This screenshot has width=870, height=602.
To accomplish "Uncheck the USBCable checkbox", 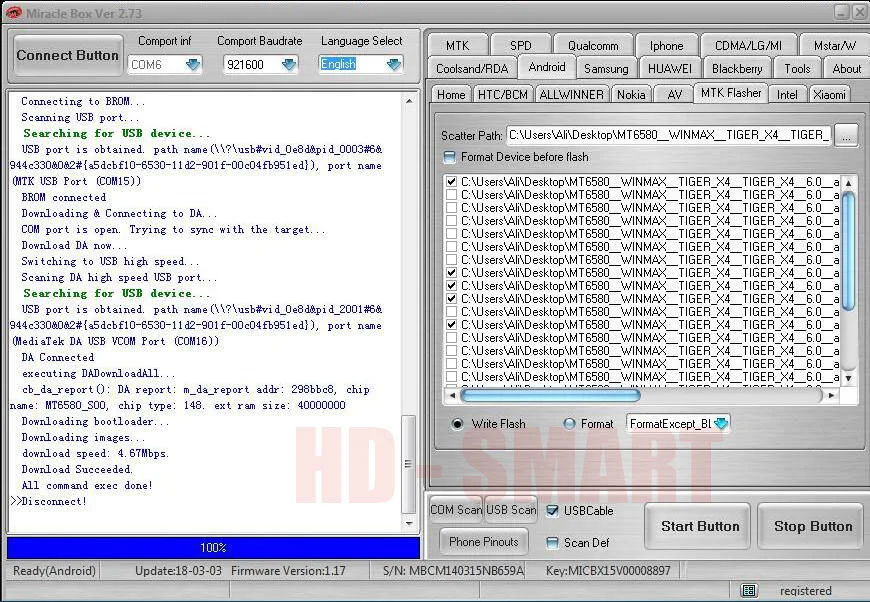I will coord(553,510).
